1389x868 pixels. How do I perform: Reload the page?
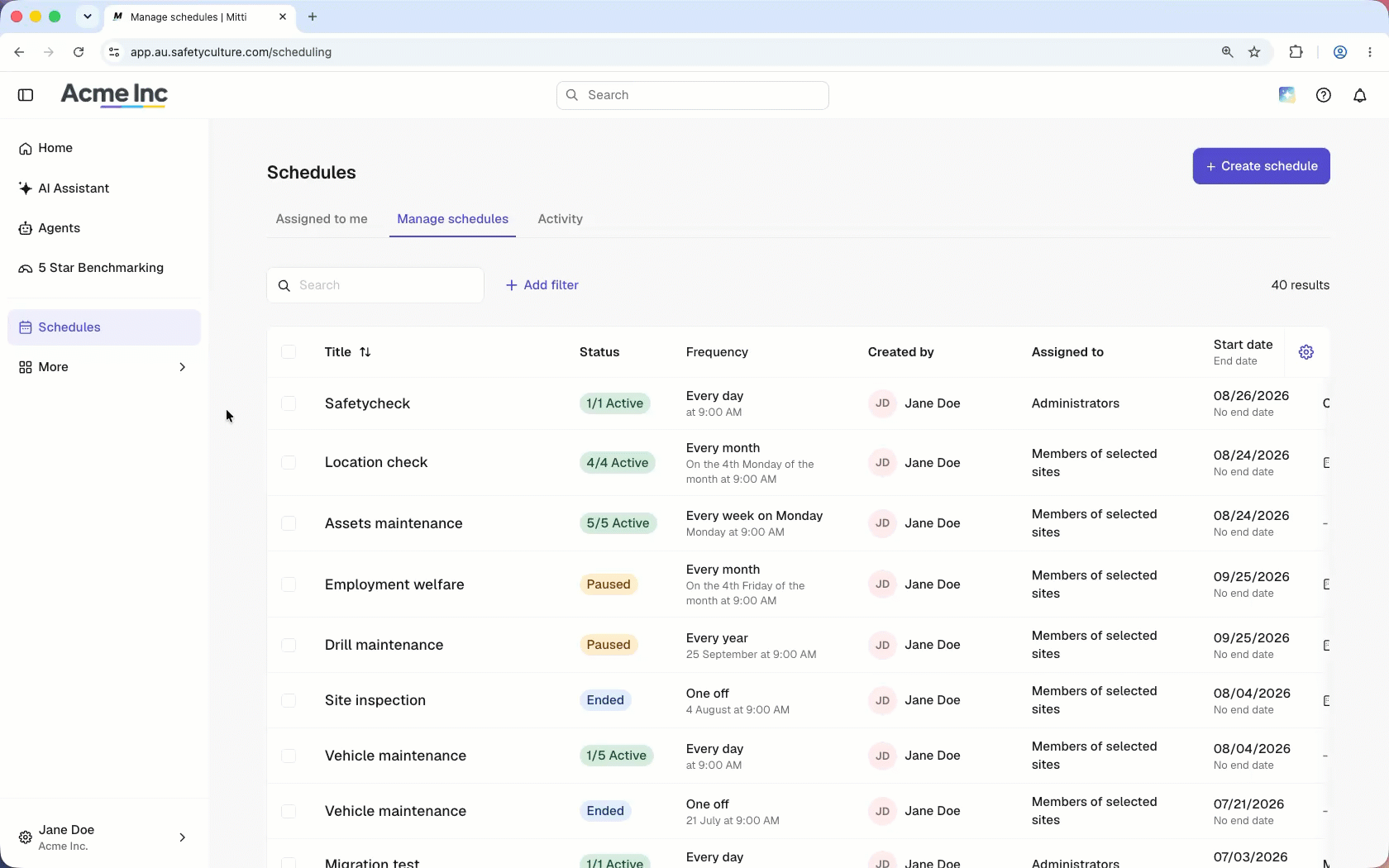pos(79,52)
